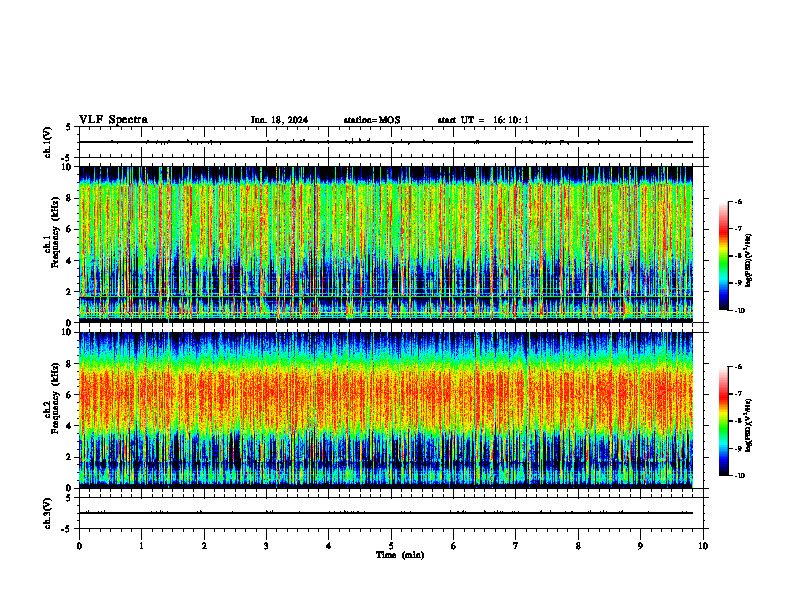Click the "4" kHz tick of ch.1 spectrogram
The height and width of the screenshot is (612, 792).
(71, 261)
